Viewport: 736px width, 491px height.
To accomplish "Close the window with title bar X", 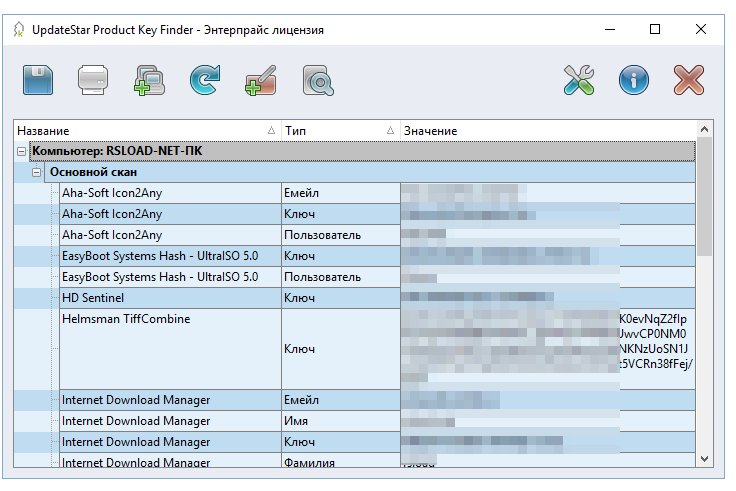I will 700,29.
